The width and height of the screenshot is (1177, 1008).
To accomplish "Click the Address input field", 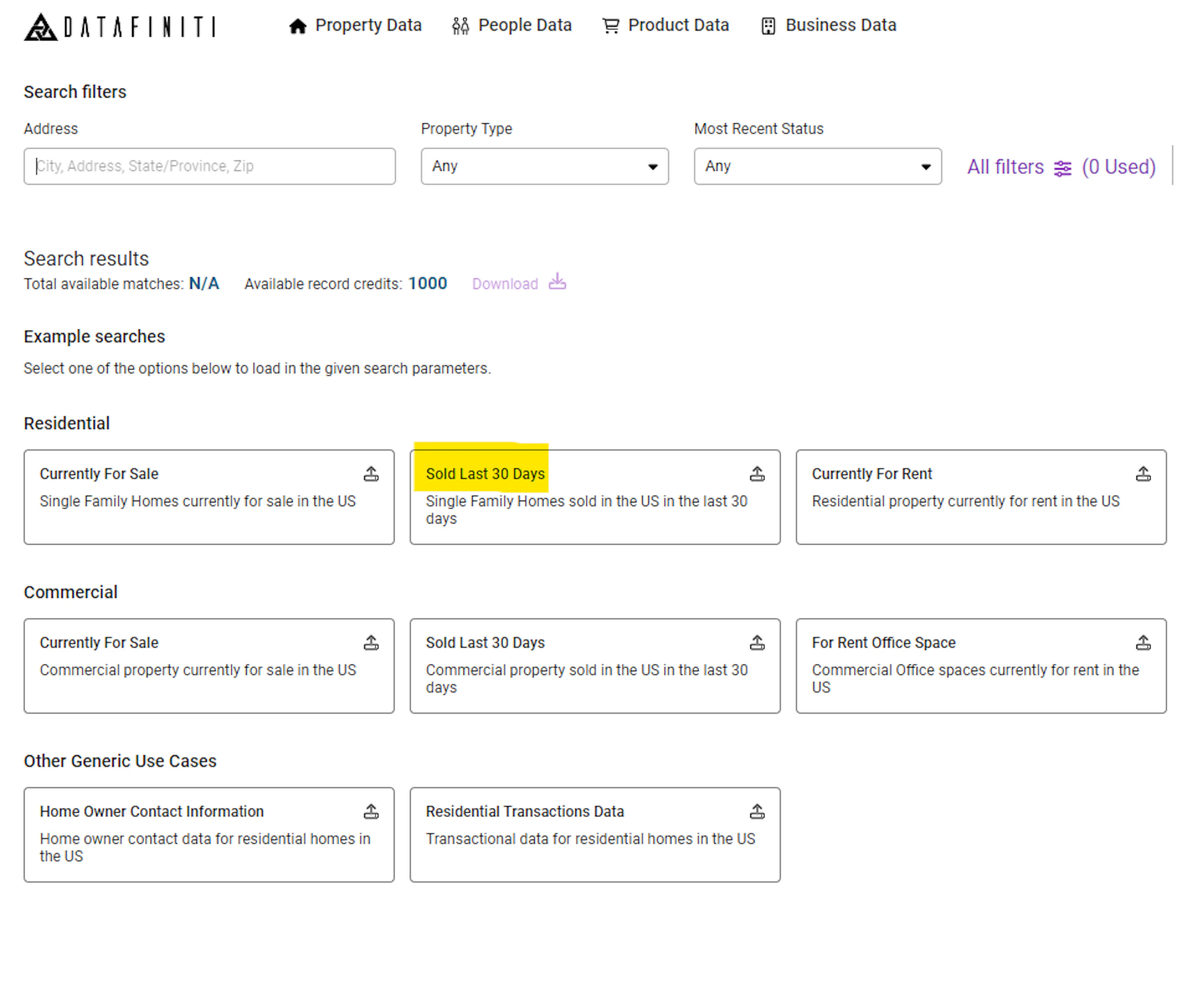I will click(210, 166).
